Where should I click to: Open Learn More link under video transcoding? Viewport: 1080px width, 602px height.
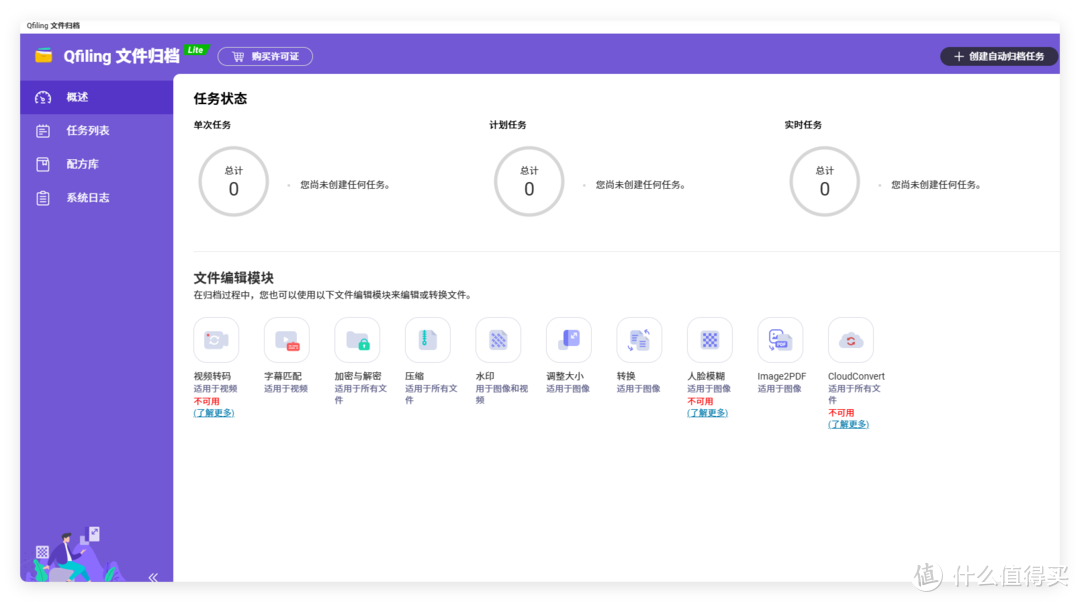[x=214, y=413]
